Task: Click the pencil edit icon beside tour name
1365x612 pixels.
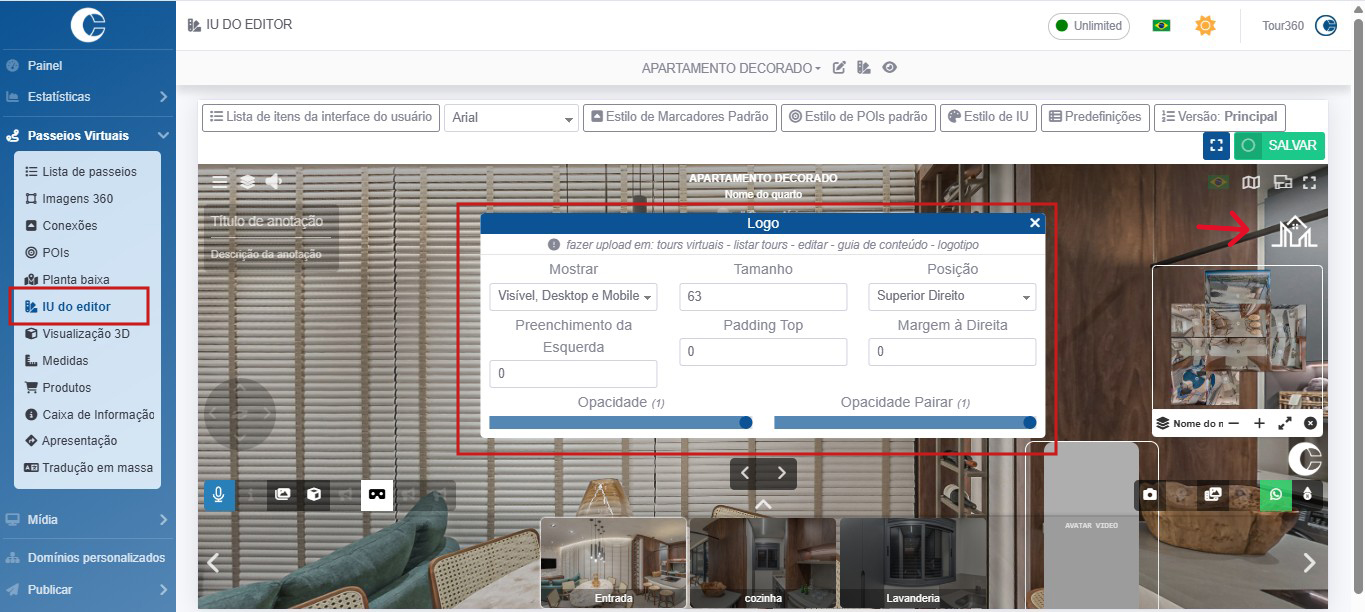Action: pos(840,68)
